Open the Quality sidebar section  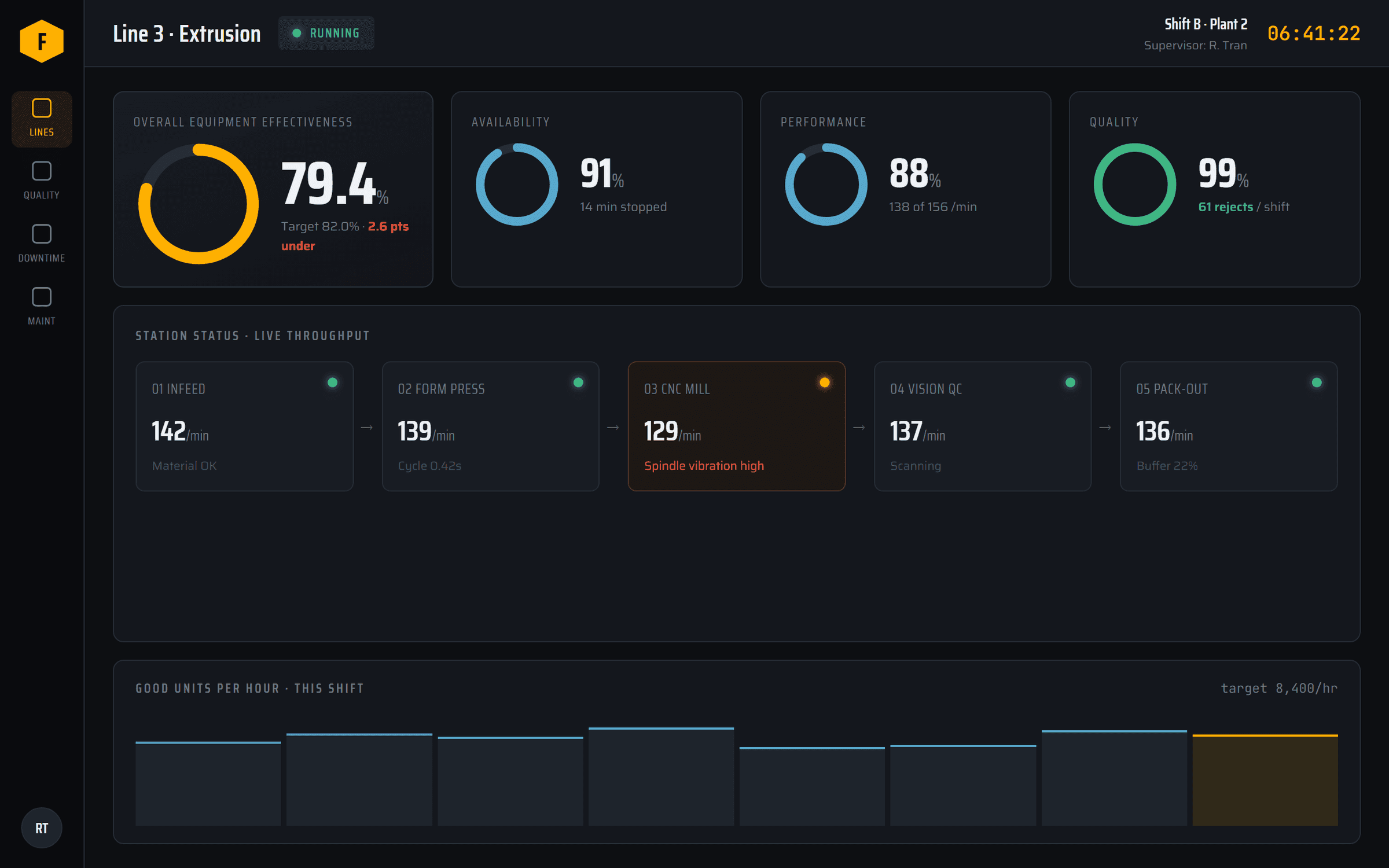pyautogui.click(x=42, y=181)
